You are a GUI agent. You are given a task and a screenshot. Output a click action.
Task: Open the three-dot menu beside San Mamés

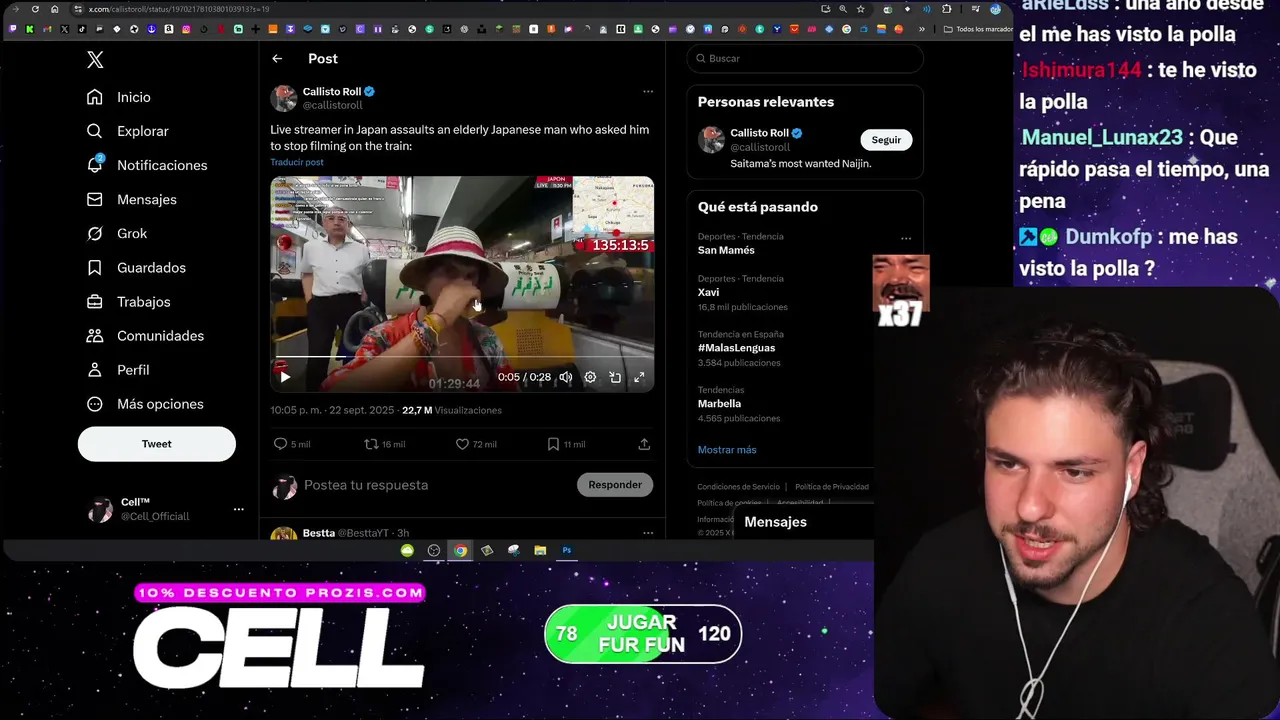(x=906, y=238)
